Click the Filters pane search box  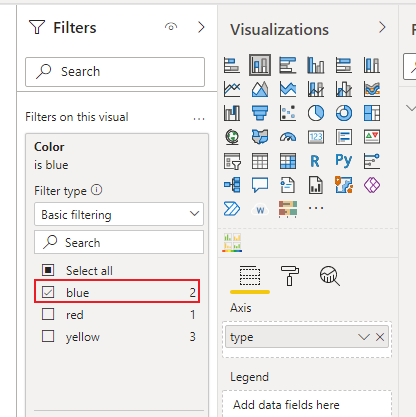click(x=115, y=72)
